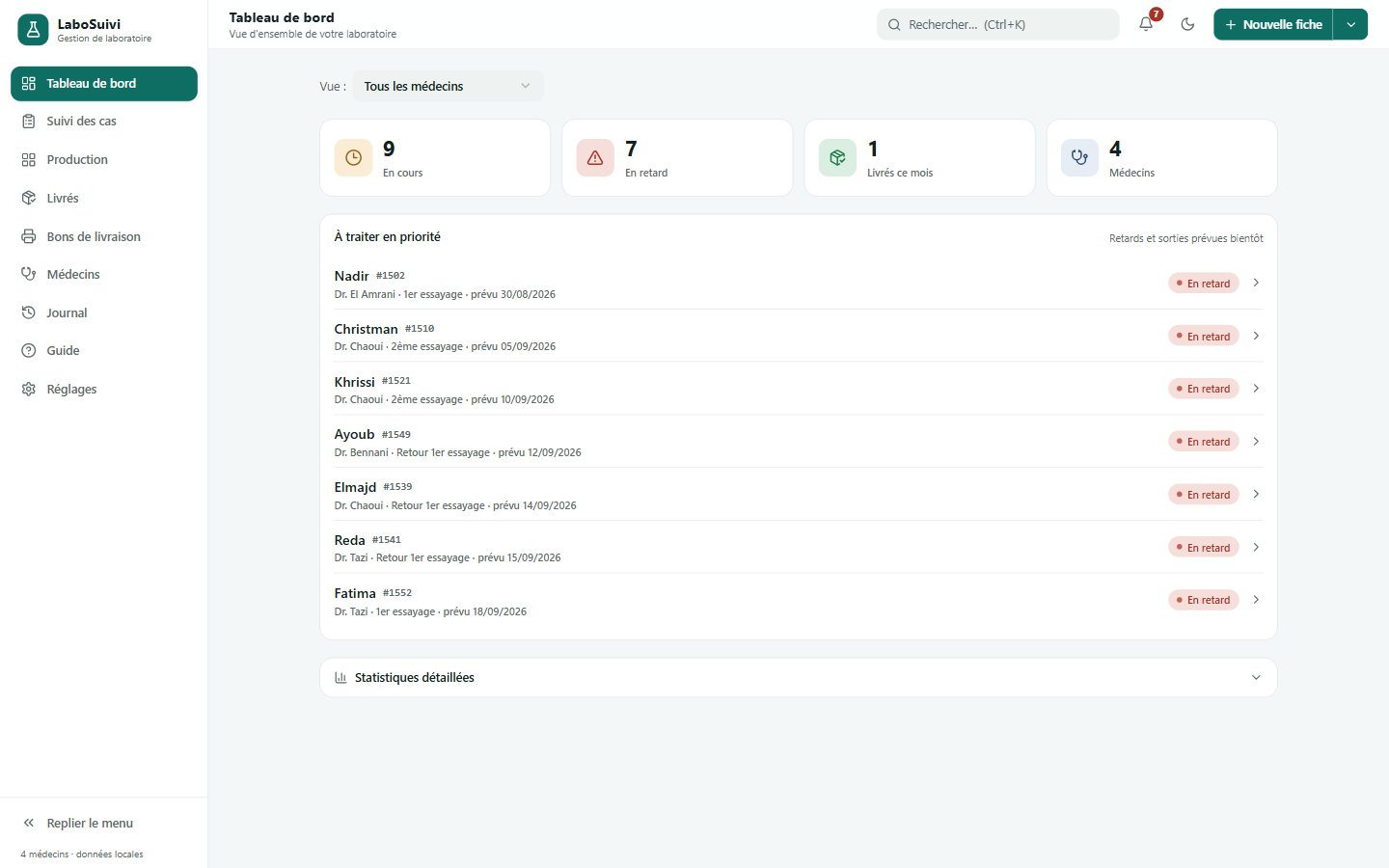This screenshot has height=868, width=1389.
Task: Expand the Statistiques détaillées section chevron
Action: pos(1256,678)
